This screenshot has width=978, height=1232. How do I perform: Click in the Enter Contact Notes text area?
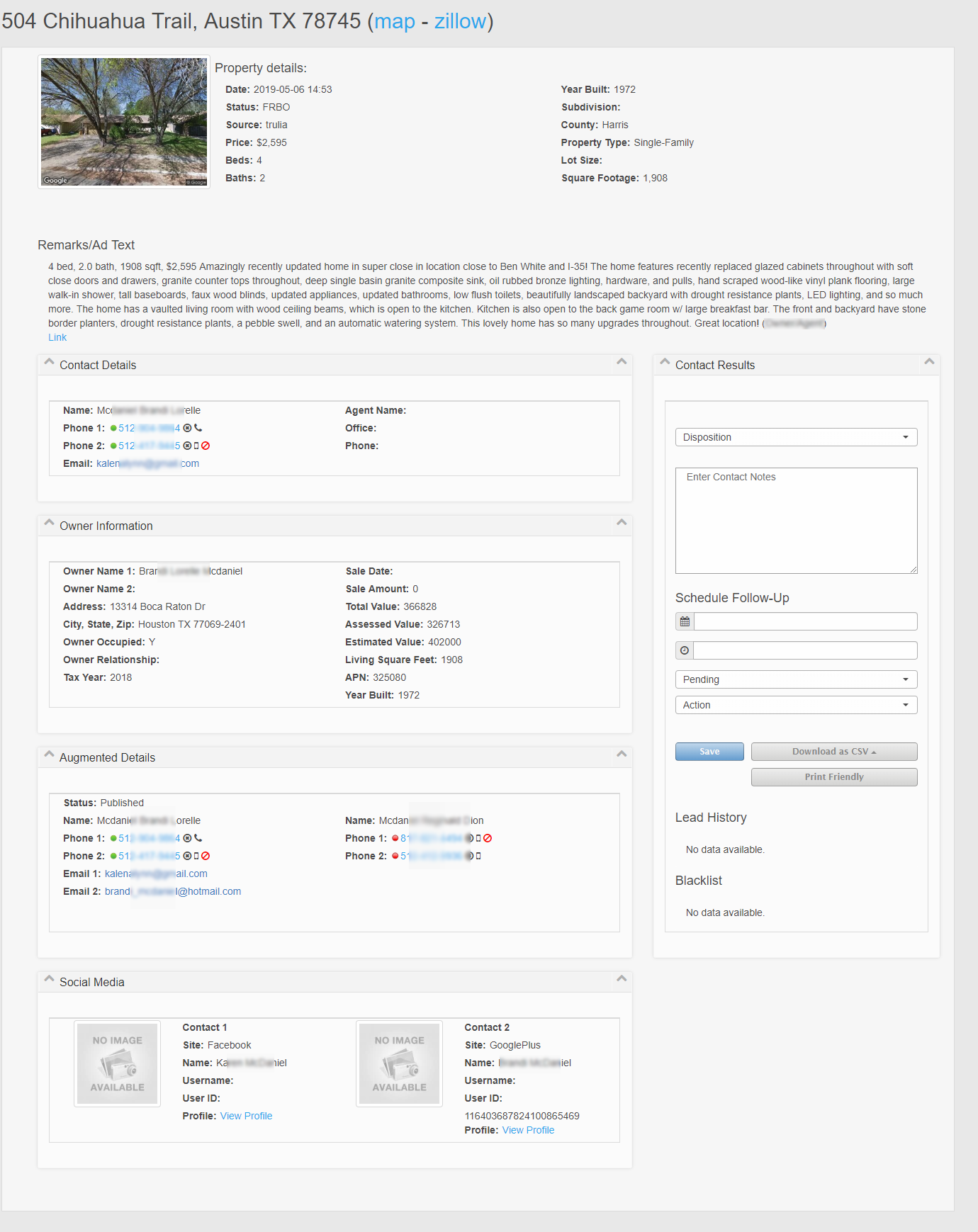point(796,521)
